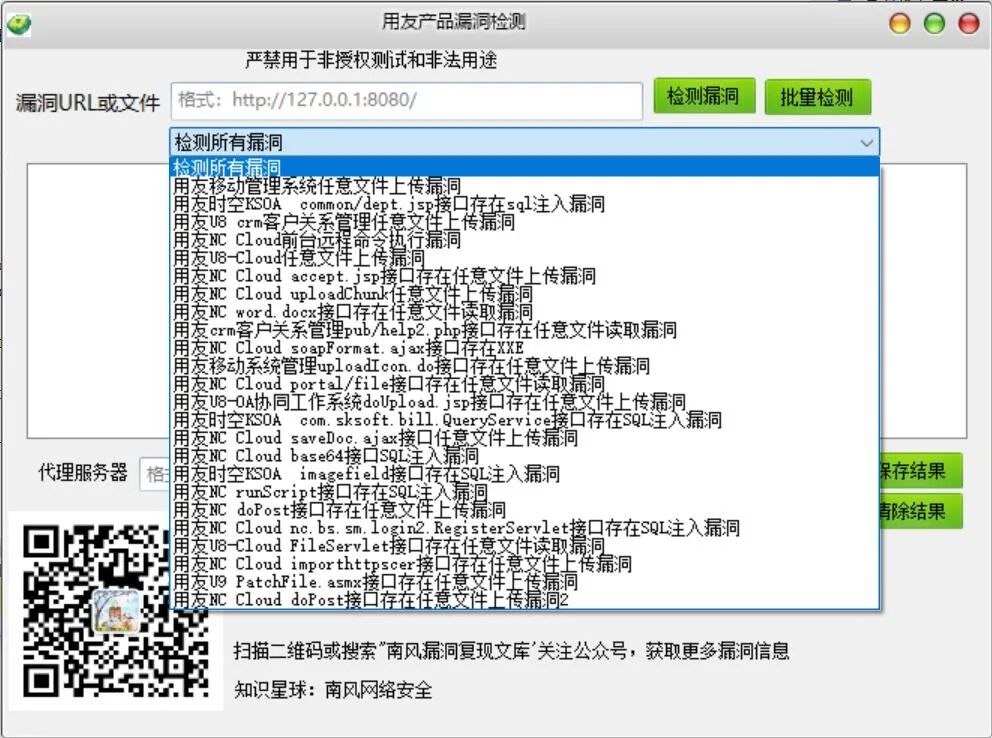Choose U8-Cloud FileServlet file read option
This screenshot has height=738, width=992.
pos(524,545)
